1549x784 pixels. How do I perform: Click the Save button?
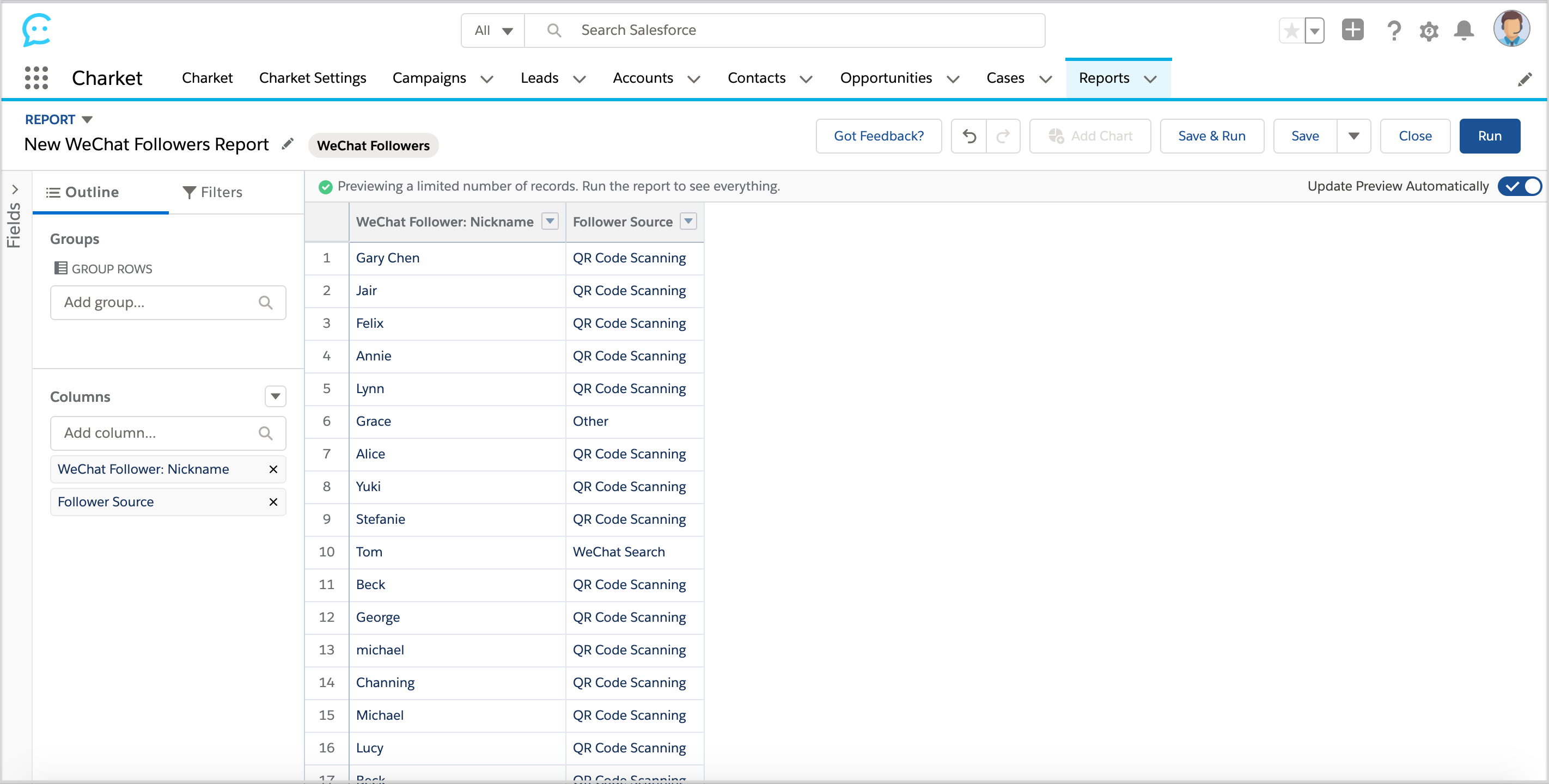click(1305, 137)
